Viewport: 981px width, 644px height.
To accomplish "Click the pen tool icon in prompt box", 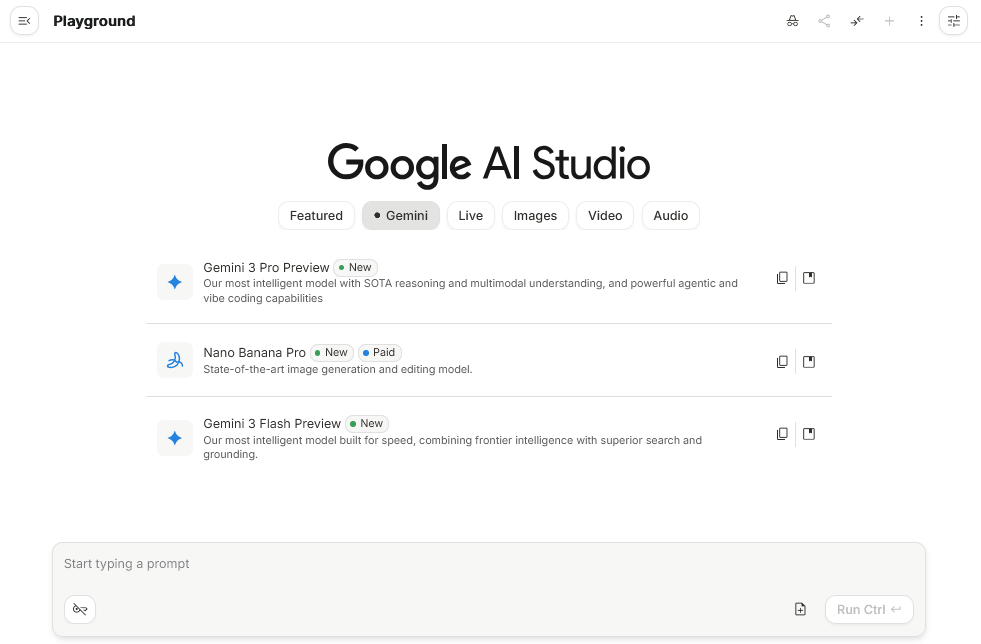I will tap(80, 609).
